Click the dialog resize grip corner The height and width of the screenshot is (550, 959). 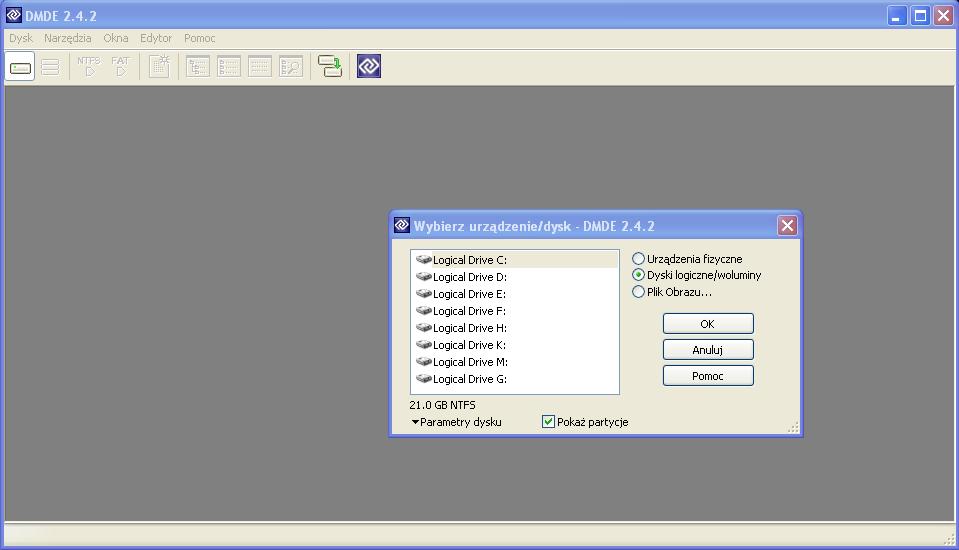(793, 428)
